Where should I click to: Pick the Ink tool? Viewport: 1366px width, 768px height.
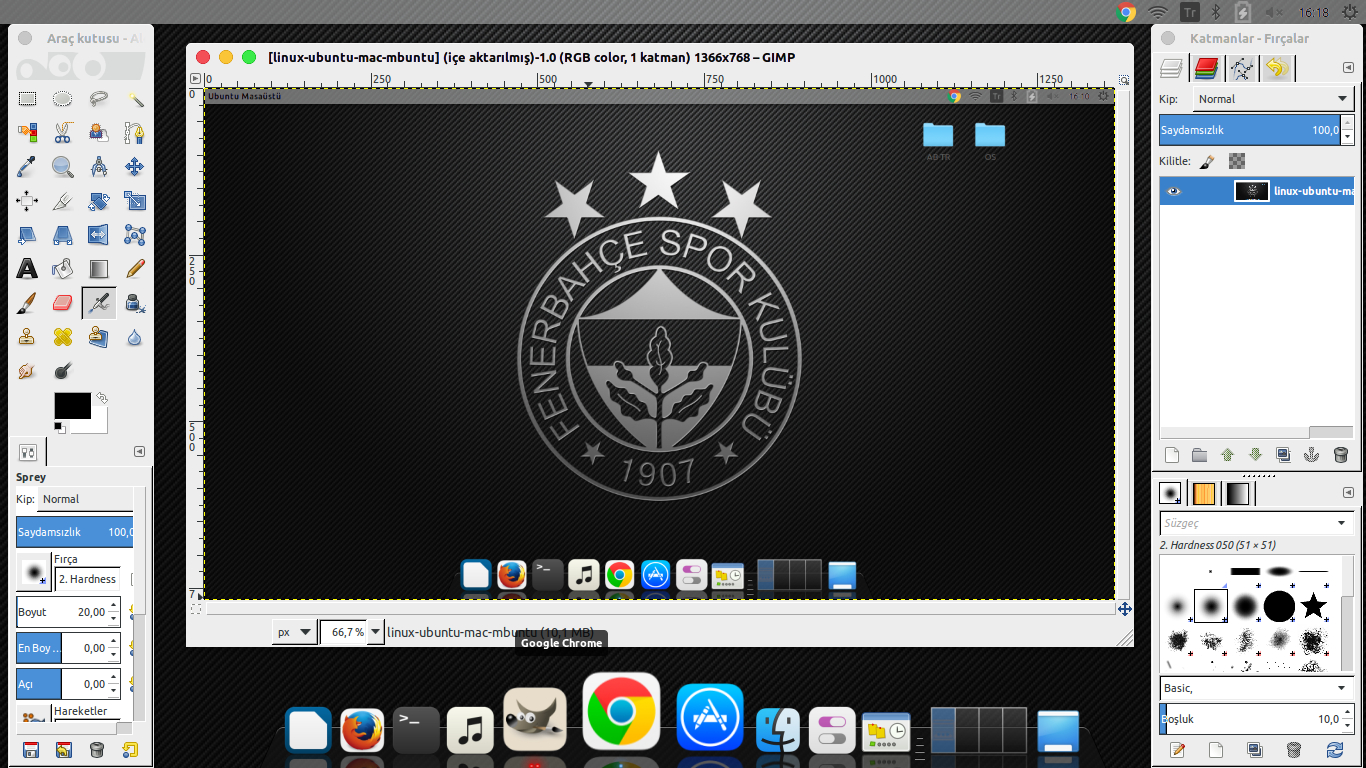[135, 302]
